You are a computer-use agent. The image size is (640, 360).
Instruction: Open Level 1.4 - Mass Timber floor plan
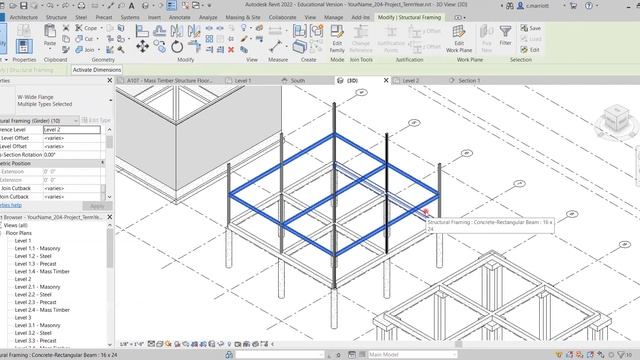coord(42,271)
